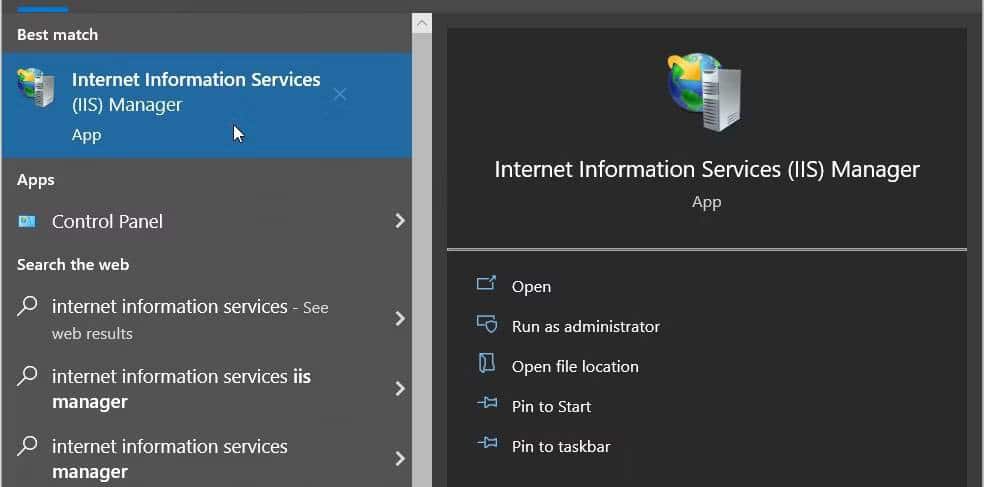
Task: Click the results list scrollbar up arrow
Action: click(422, 24)
